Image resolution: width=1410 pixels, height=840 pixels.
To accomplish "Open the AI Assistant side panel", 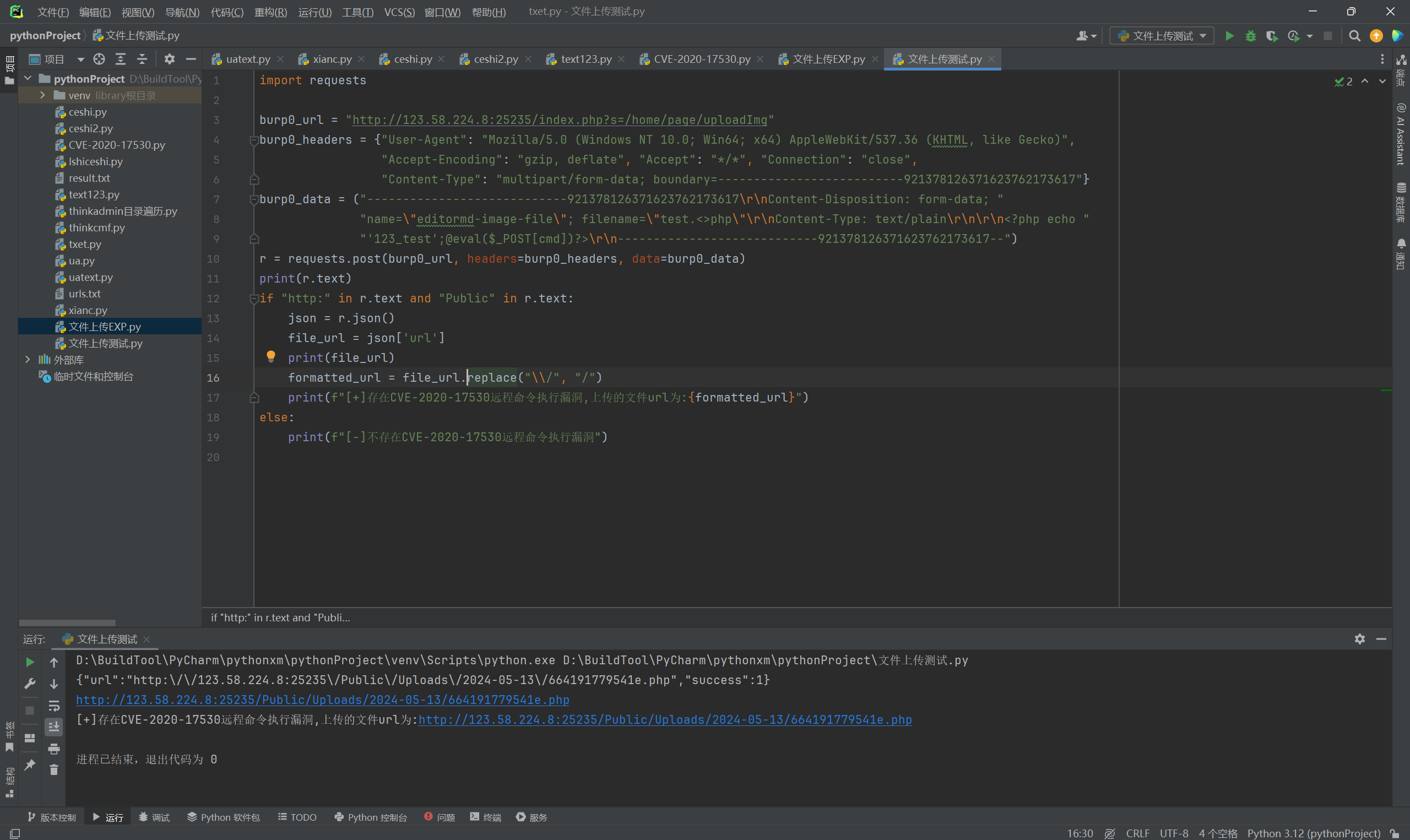I will [1401, 134].
